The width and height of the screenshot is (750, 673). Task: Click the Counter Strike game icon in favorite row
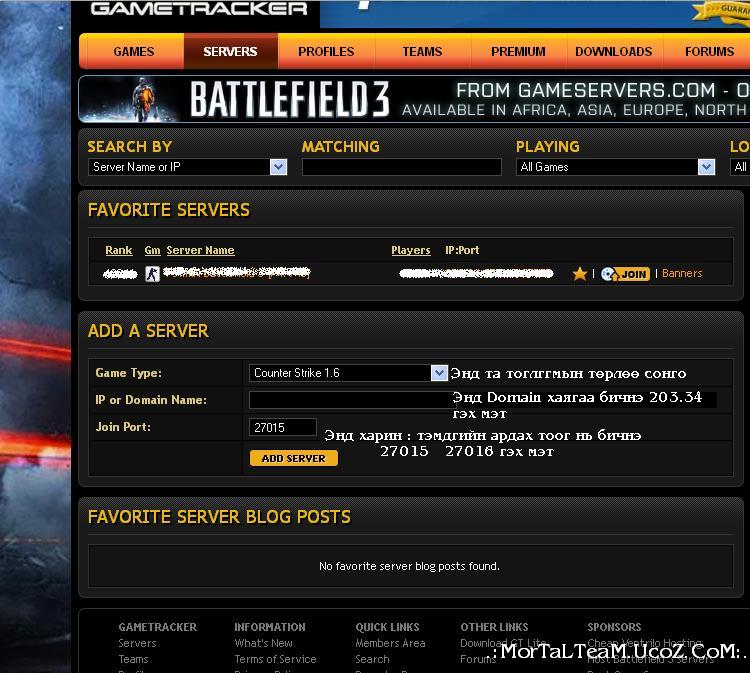(x=152, y=274)
